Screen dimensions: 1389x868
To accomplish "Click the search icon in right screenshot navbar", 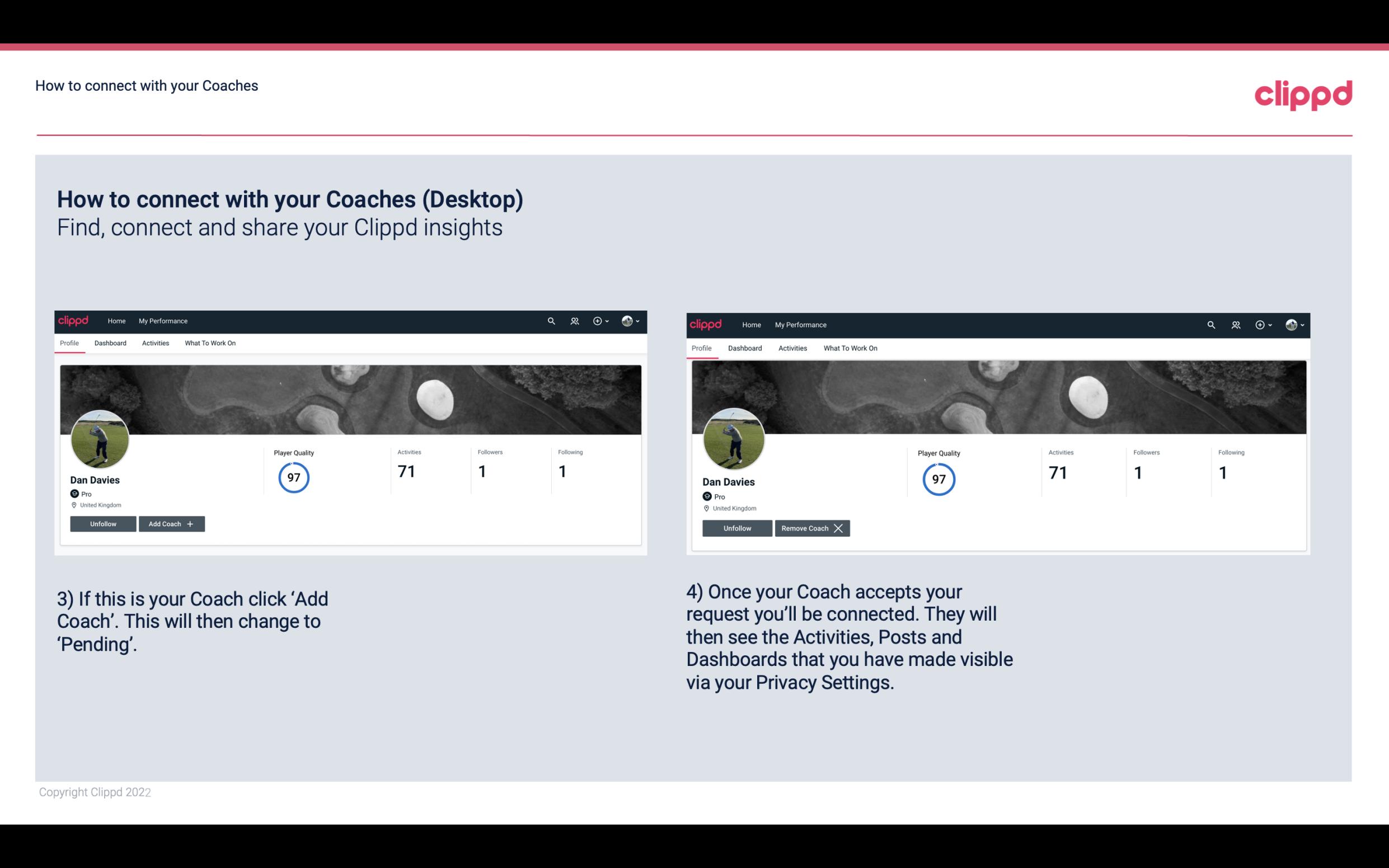I will [x=1211, y=324].
